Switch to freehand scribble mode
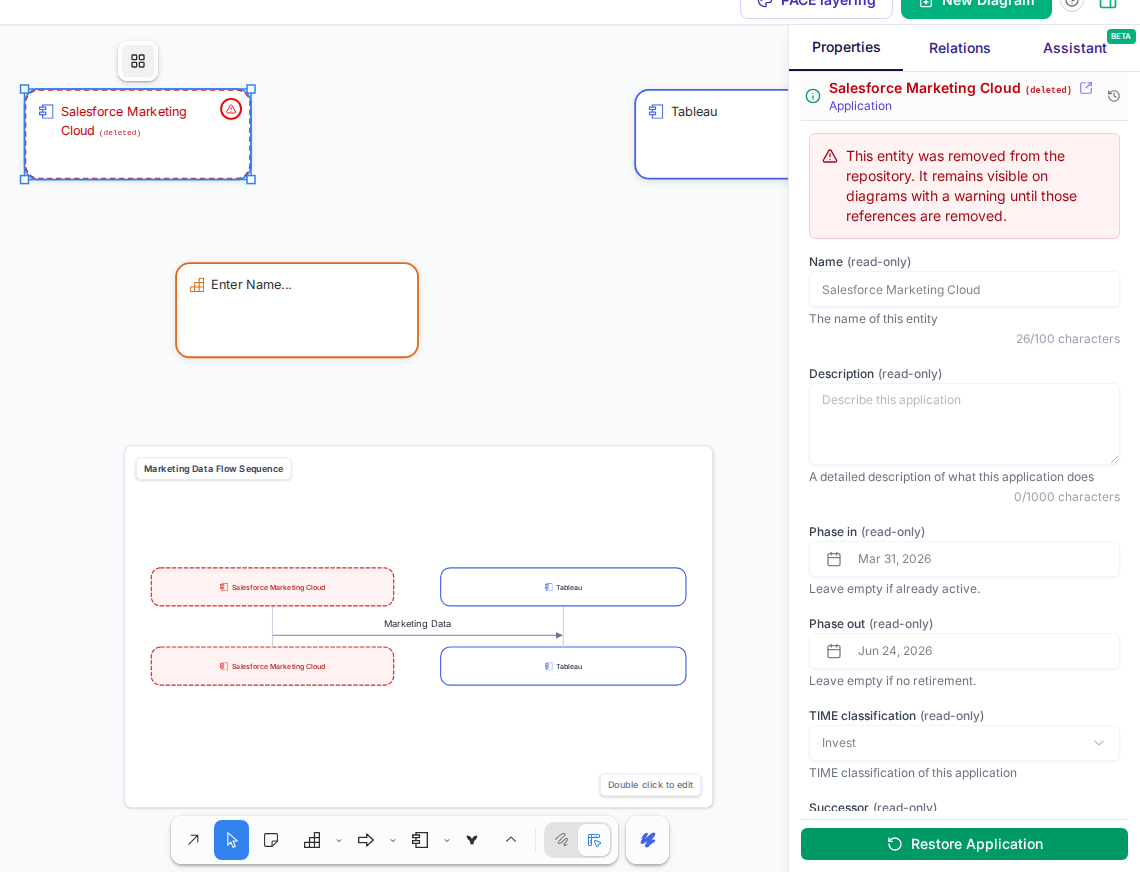Viewport: 1140px width, 872px height. click(x=561, y=840)
